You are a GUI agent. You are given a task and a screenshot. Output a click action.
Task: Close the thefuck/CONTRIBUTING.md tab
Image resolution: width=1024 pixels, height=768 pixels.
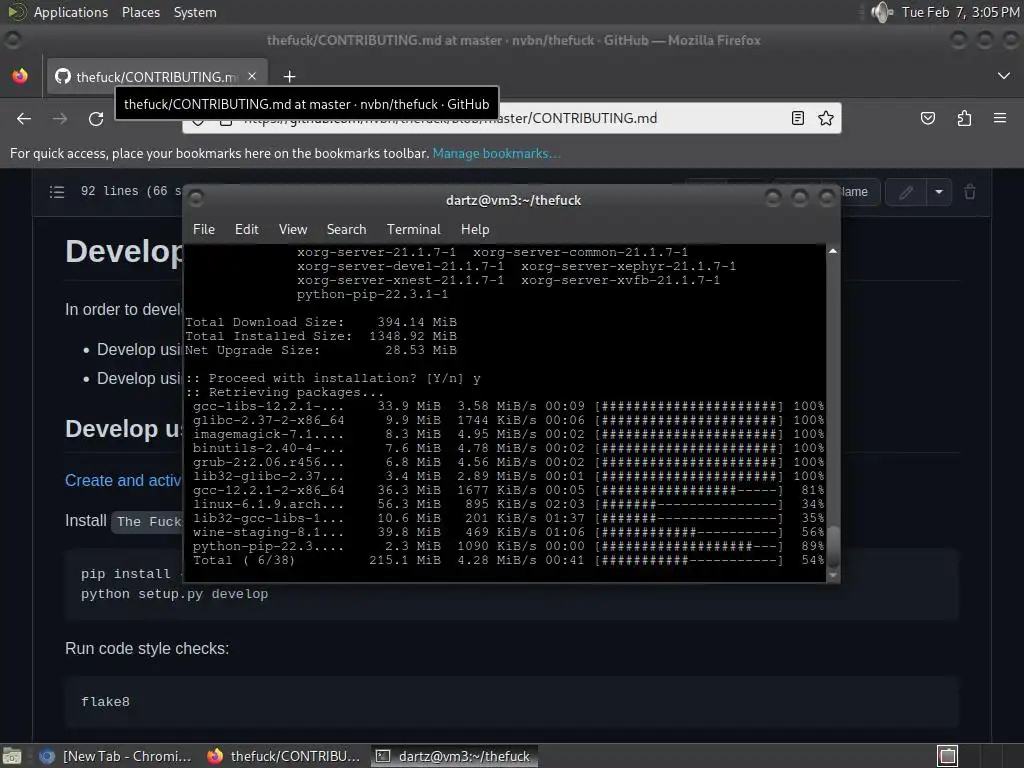point(252,76)
